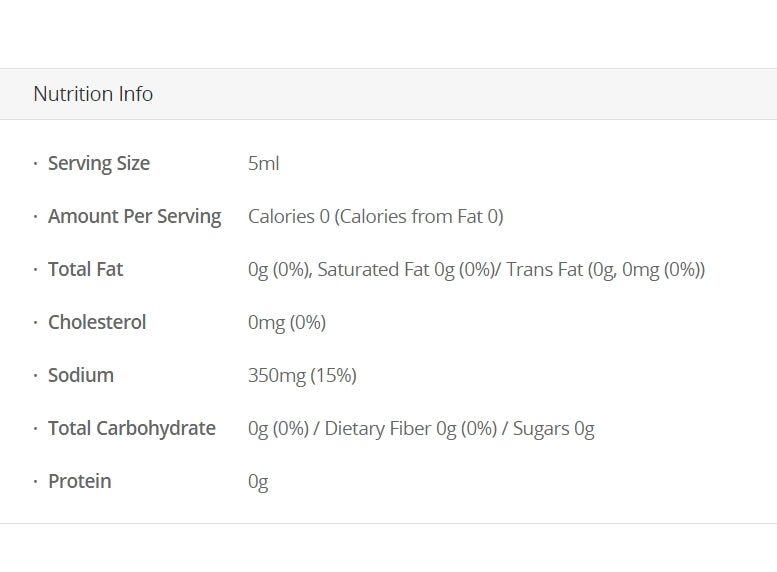Select the 5ml serving size value
This screenshot has height=572, width=777.
click(264, 163)
